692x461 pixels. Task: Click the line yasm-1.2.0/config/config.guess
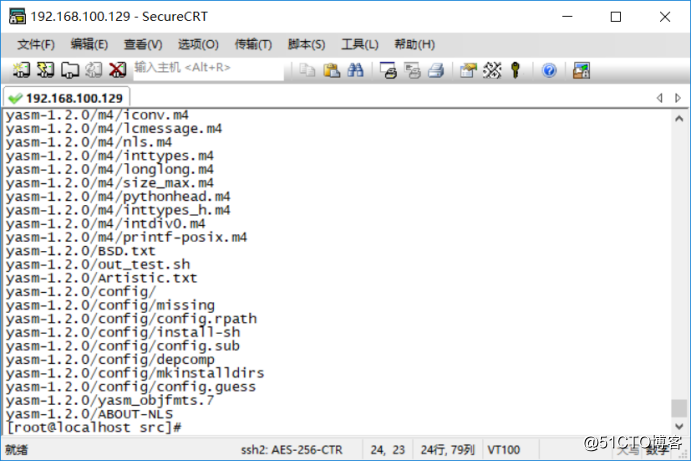coord(131,387)
